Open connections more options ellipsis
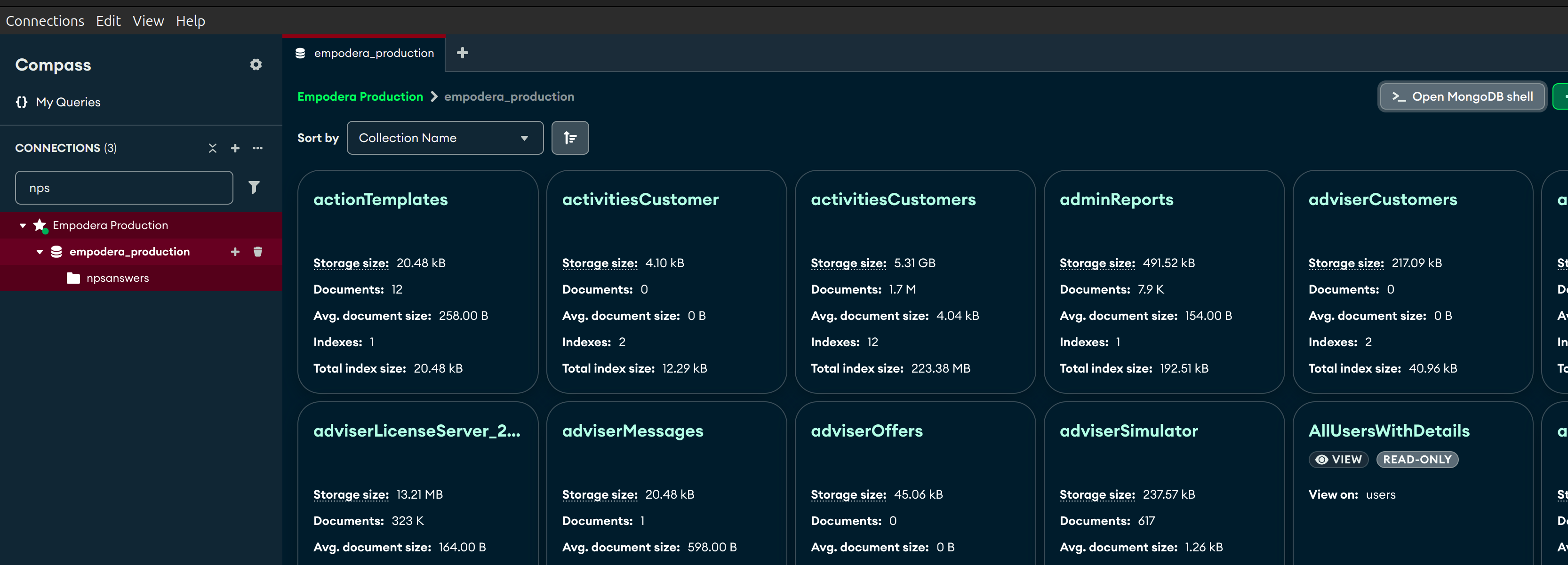The image size is (1568, 565). click(257, 148)
